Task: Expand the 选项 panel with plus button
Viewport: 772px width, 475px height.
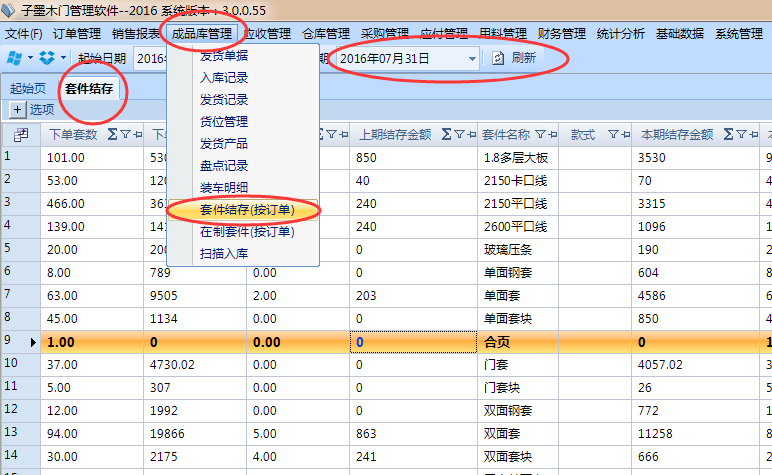Action: 17,109
